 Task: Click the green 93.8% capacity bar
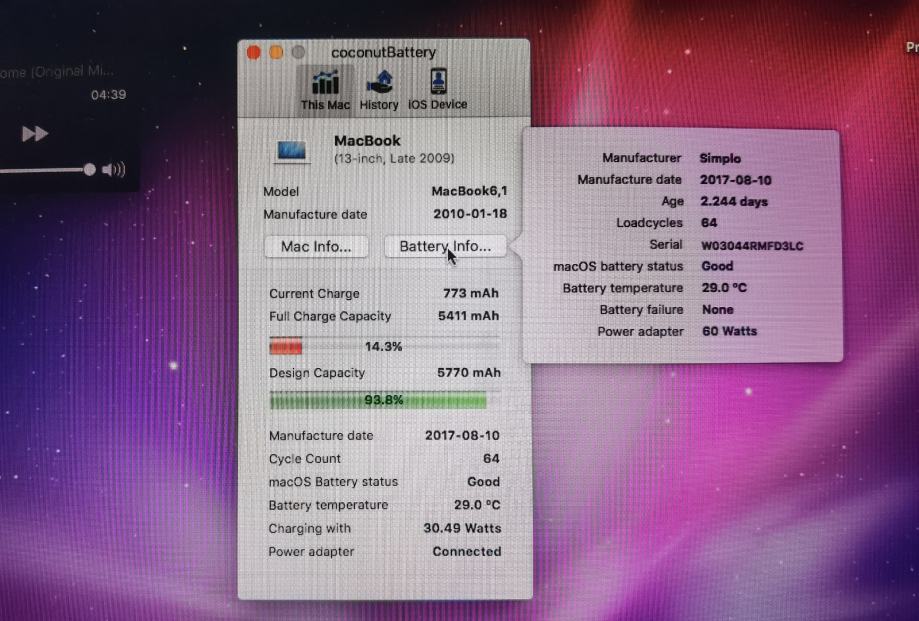[378, 401]
